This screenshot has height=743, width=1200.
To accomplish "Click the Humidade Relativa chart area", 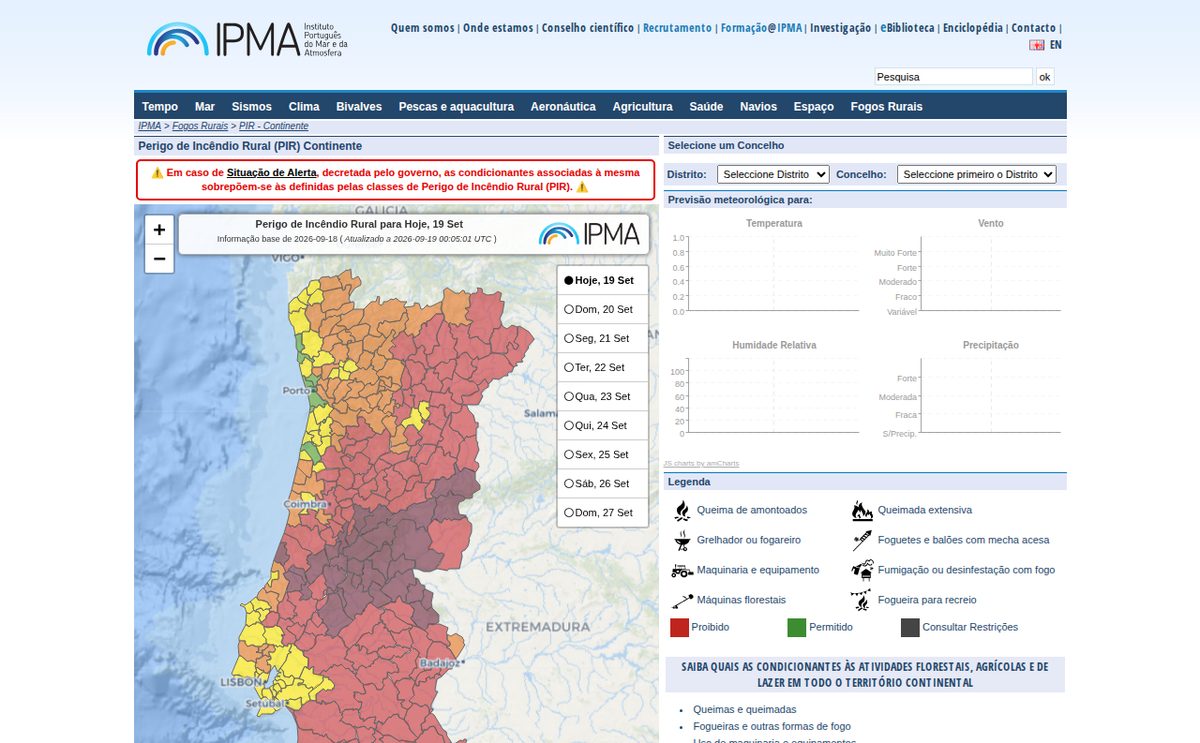I will (774, 396).
